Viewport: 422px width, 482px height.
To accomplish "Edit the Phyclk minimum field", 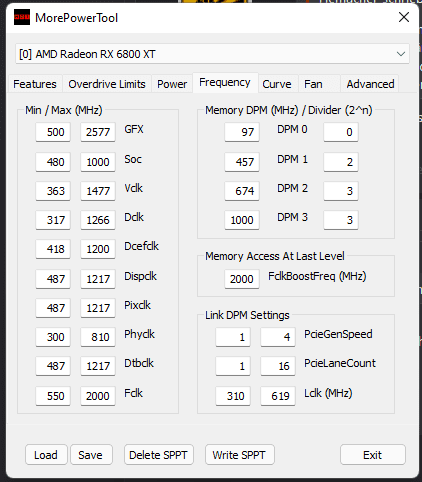I will coord(53,337).
